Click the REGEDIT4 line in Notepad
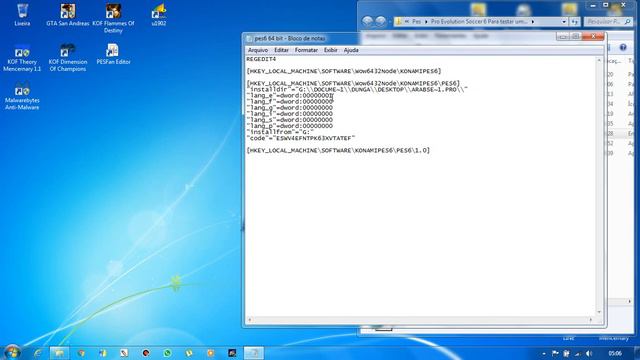The image size is (640, 360). [x=261, y=59]
